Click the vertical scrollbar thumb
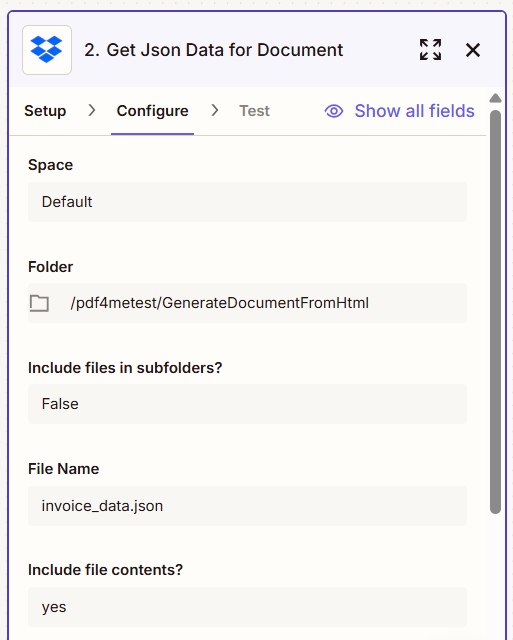 495,312
